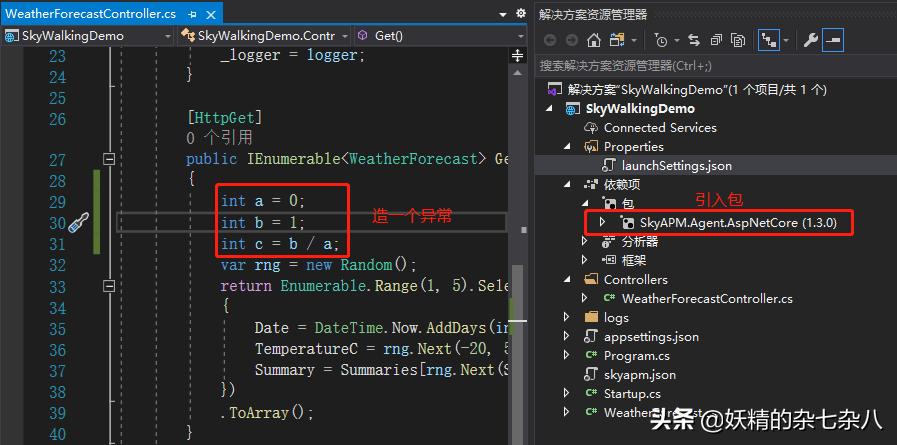897x445 pixels.
Task: Collapse the 依赖项 dependencies node
Action: [567, 185]
